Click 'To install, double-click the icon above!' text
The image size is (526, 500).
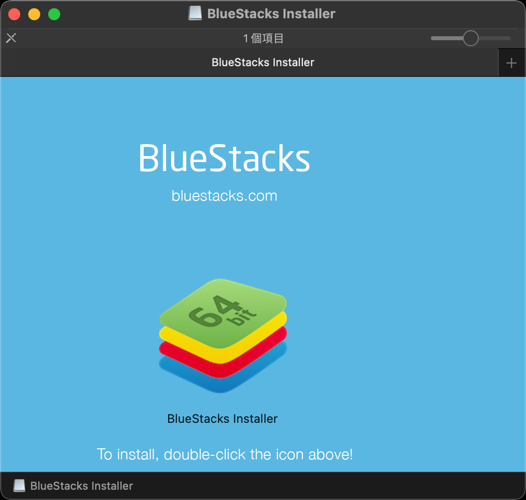click(x=225, y=454)
